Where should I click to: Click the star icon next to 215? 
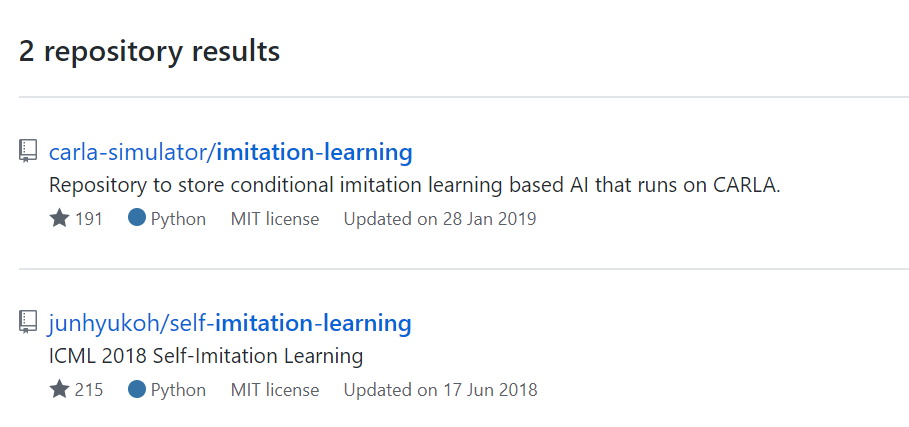[59, 389]
